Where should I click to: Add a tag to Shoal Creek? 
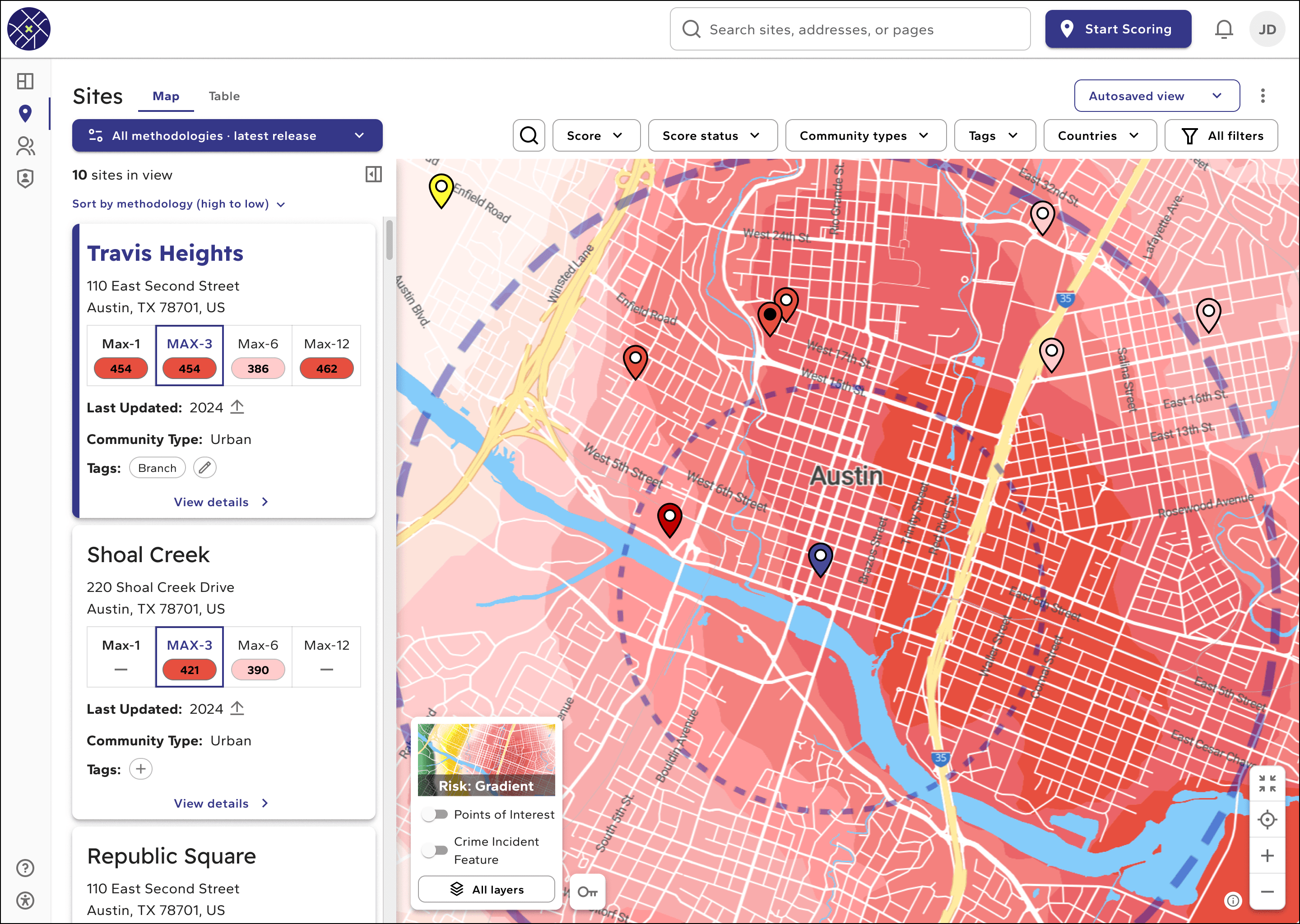[x=140, y=769]
